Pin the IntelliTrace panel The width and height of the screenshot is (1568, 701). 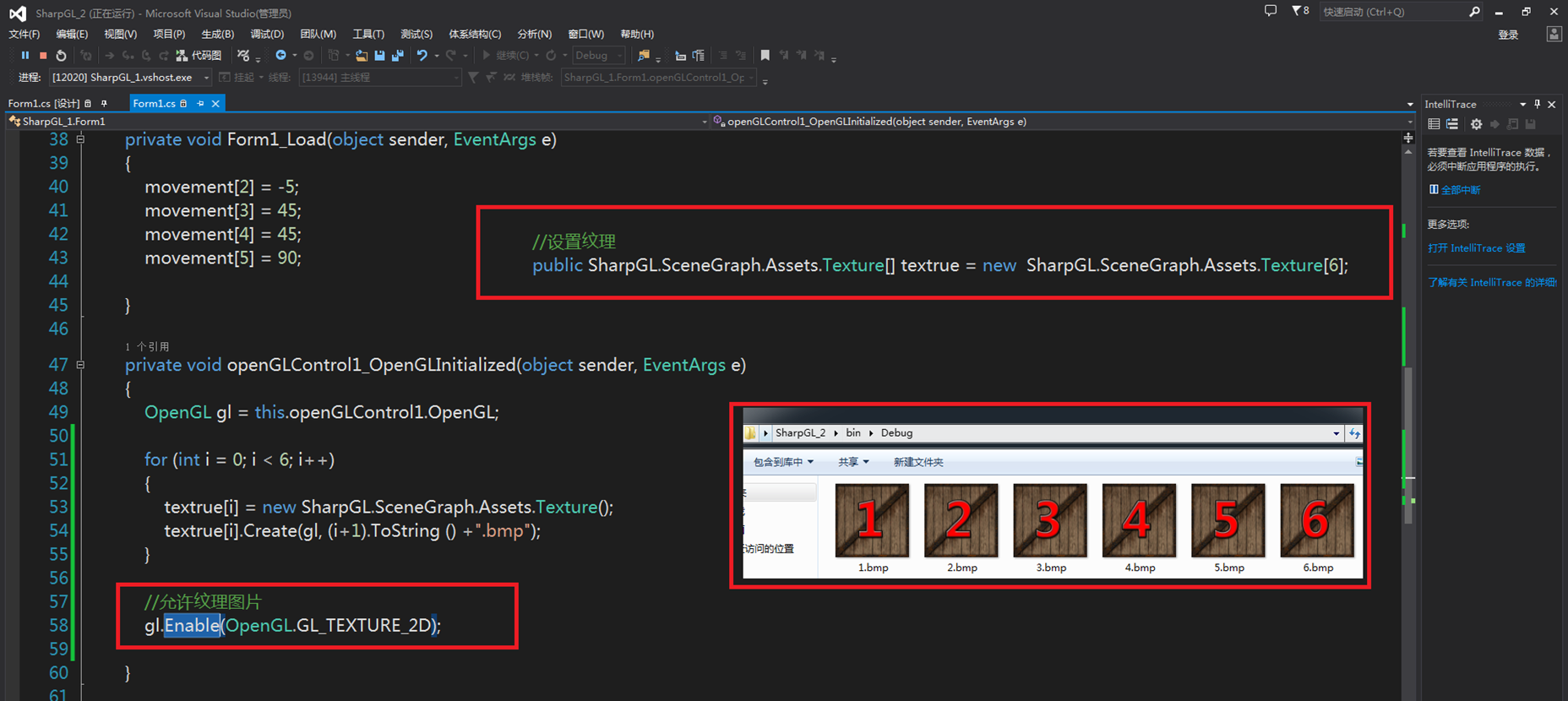pyautogui.click(x=1538, y=104)
